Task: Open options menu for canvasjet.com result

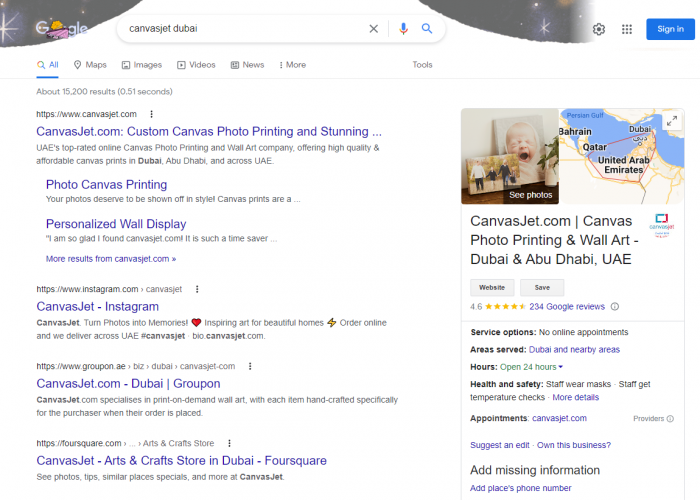Action: coord(151,114)
